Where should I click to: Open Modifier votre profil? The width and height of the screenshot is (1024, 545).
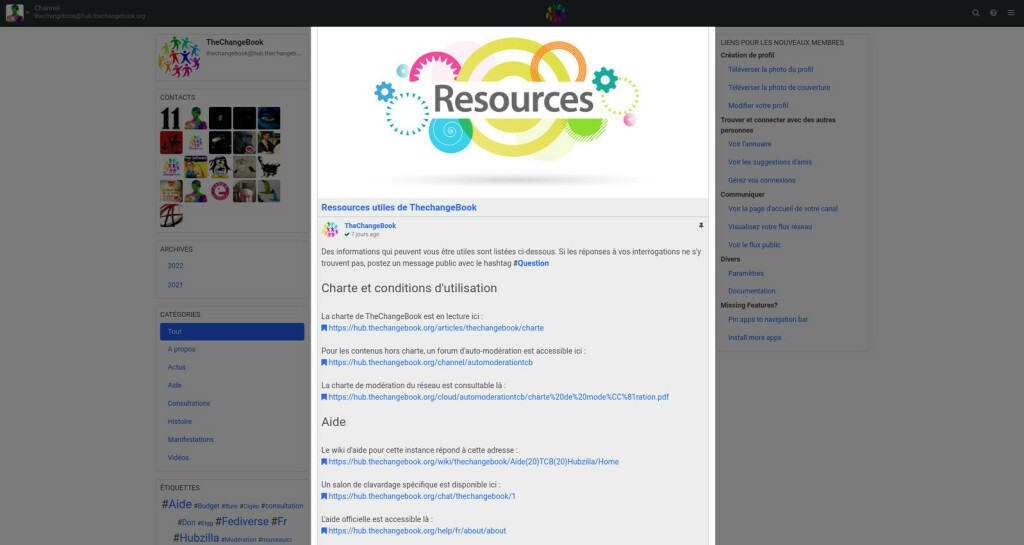click(x=758, y=106)
